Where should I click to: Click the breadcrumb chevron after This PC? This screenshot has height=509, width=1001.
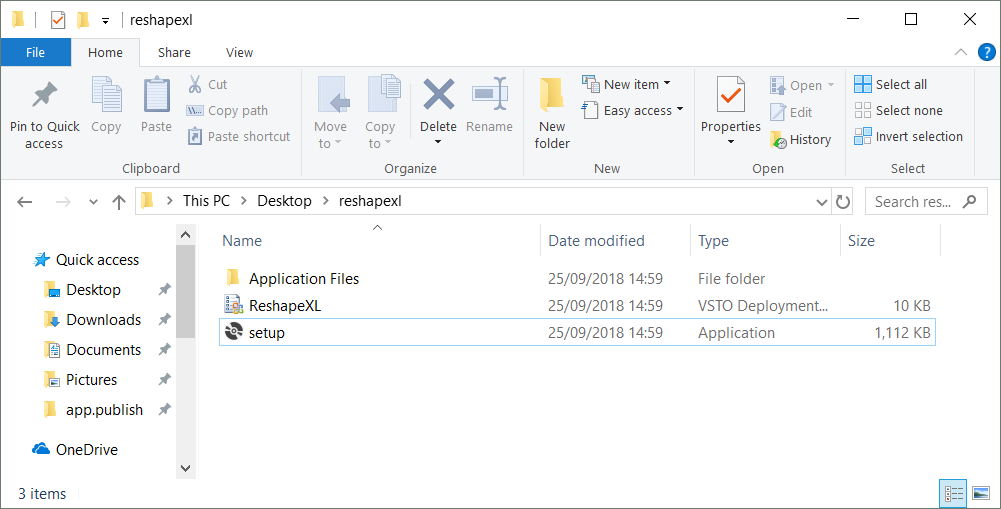(244, 201)
